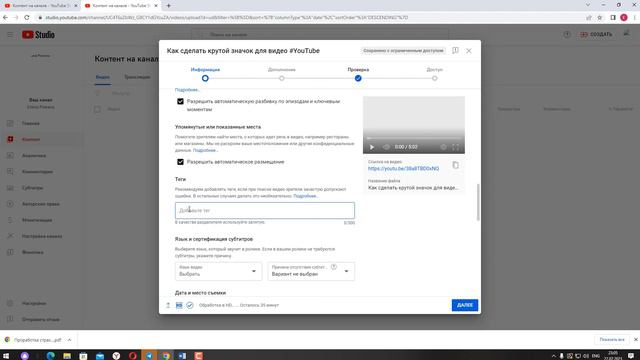Click the upload status arrow icon in dialog footer
Screen dimensions: 640x360
(x=168, y=305)
